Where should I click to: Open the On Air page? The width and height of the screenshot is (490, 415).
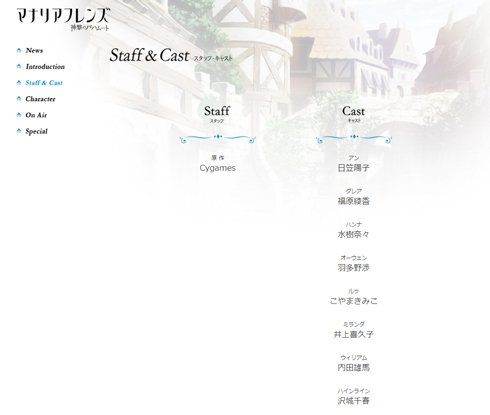point(36,115)
